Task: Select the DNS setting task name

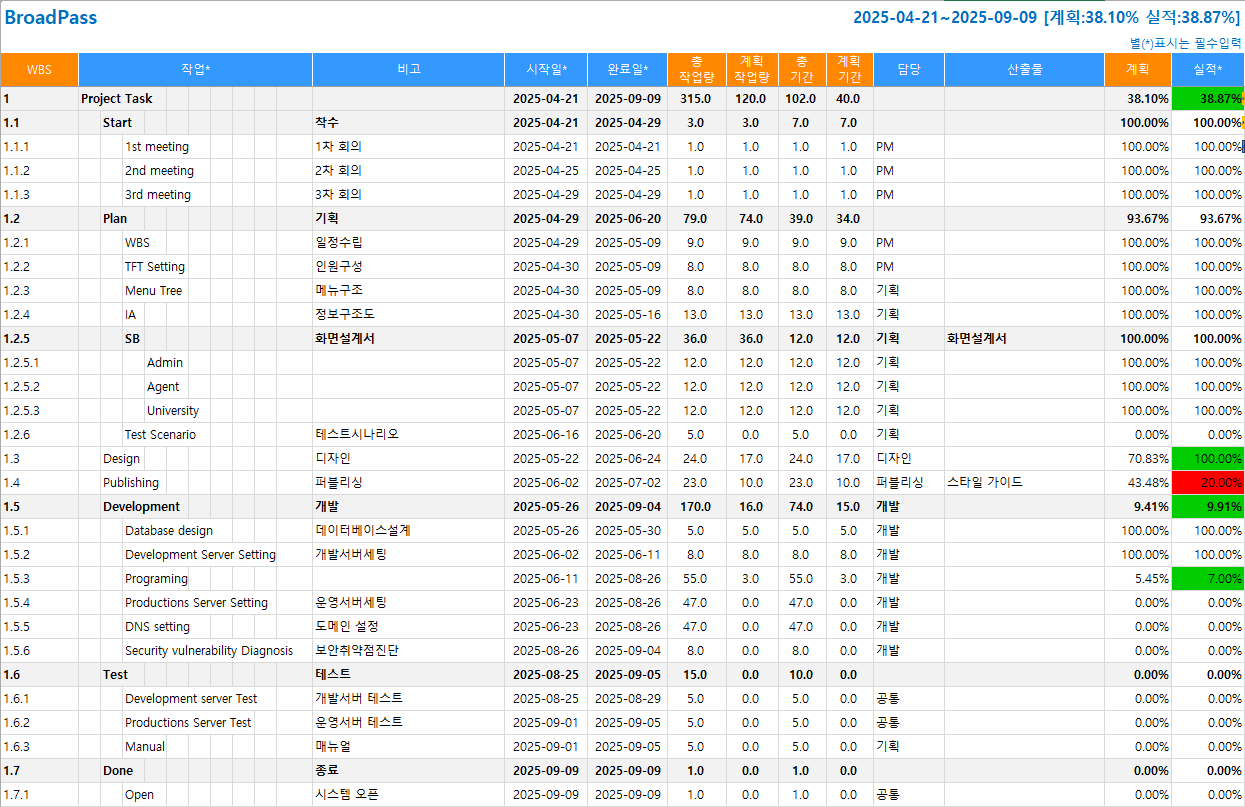Action: point(157,627)
